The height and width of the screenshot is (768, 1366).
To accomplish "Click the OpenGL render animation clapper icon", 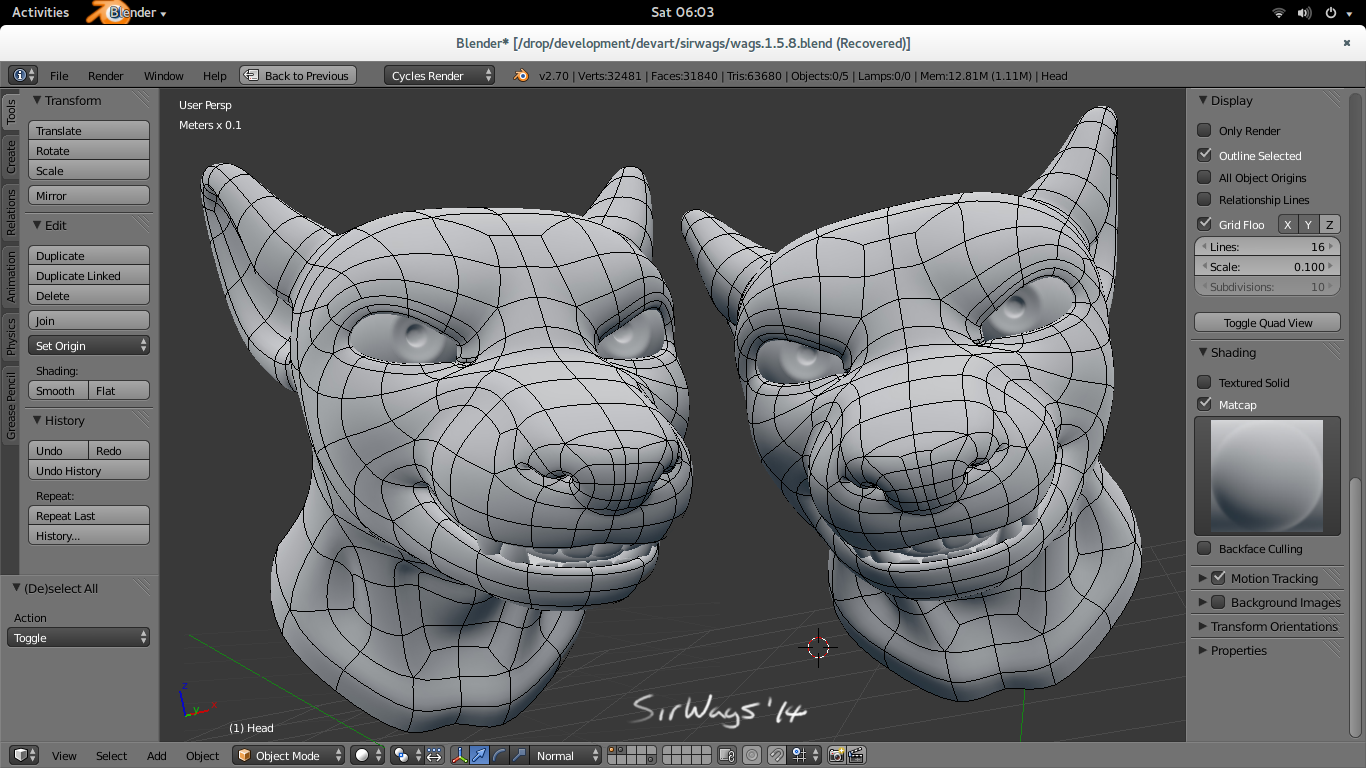I will click(x=856, y=756).
